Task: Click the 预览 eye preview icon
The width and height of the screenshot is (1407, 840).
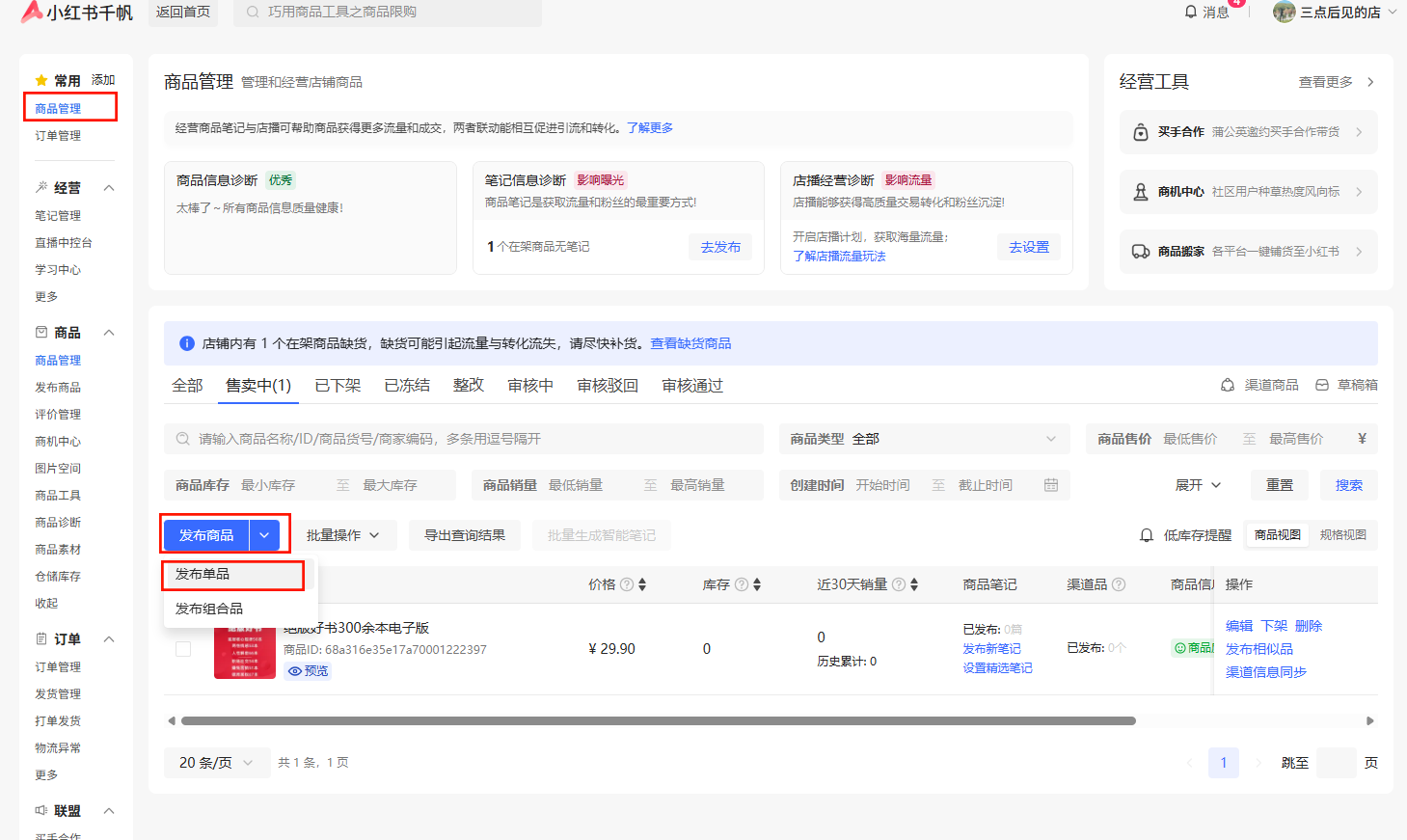Action: (295, 671)
